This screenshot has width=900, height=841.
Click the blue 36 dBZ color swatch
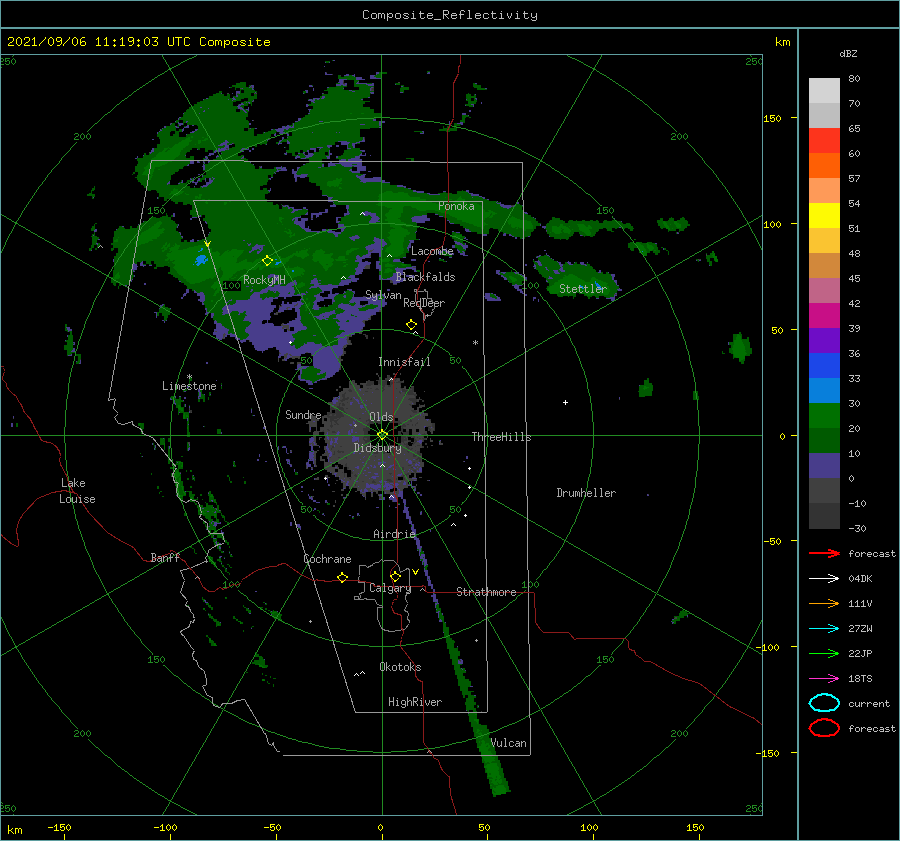click(x=824, y=365)
